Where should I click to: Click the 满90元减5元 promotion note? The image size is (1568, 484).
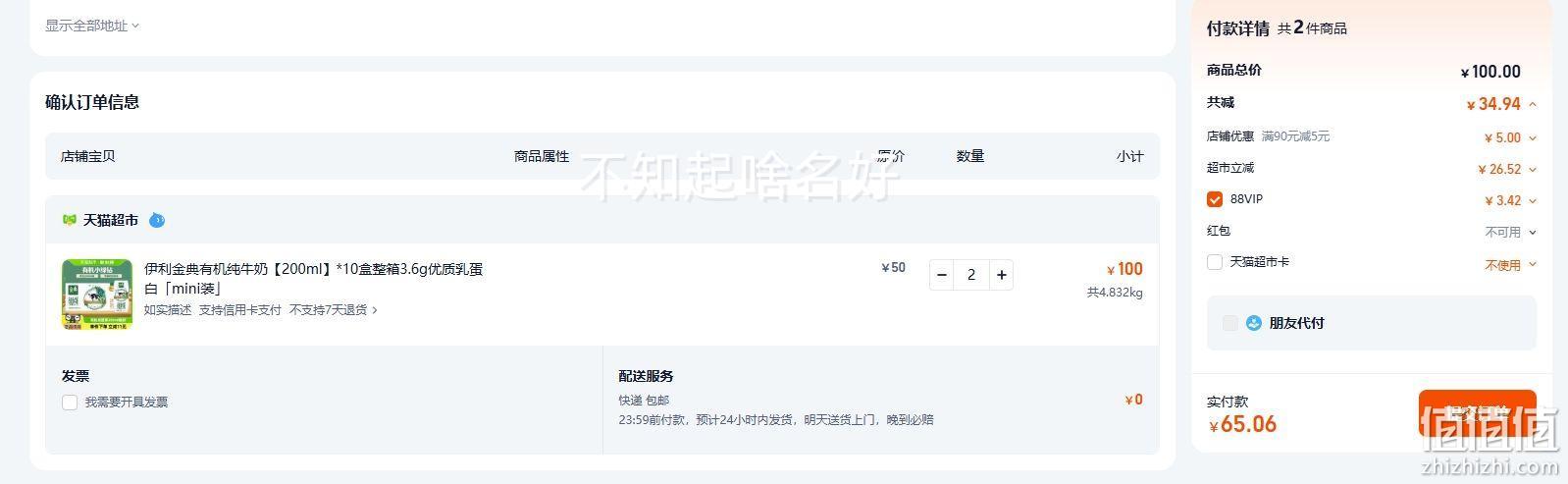[1295, 136]
